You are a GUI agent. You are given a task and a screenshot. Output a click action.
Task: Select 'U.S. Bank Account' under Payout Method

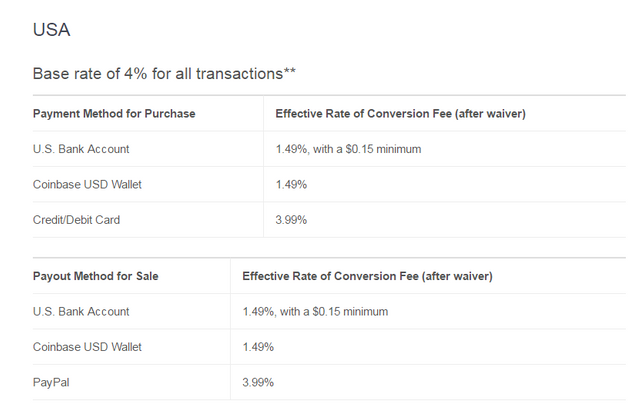pos(81,311)
